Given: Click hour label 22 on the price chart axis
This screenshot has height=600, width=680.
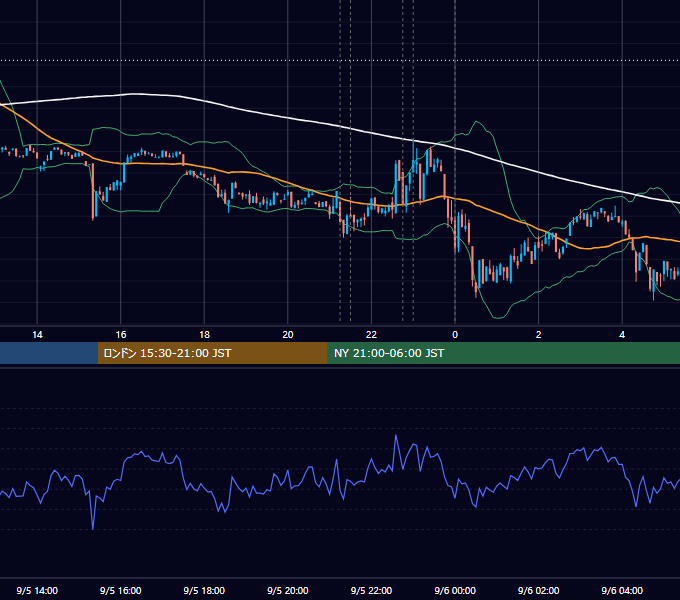Looking at the screenshot, I should (371, 335).
